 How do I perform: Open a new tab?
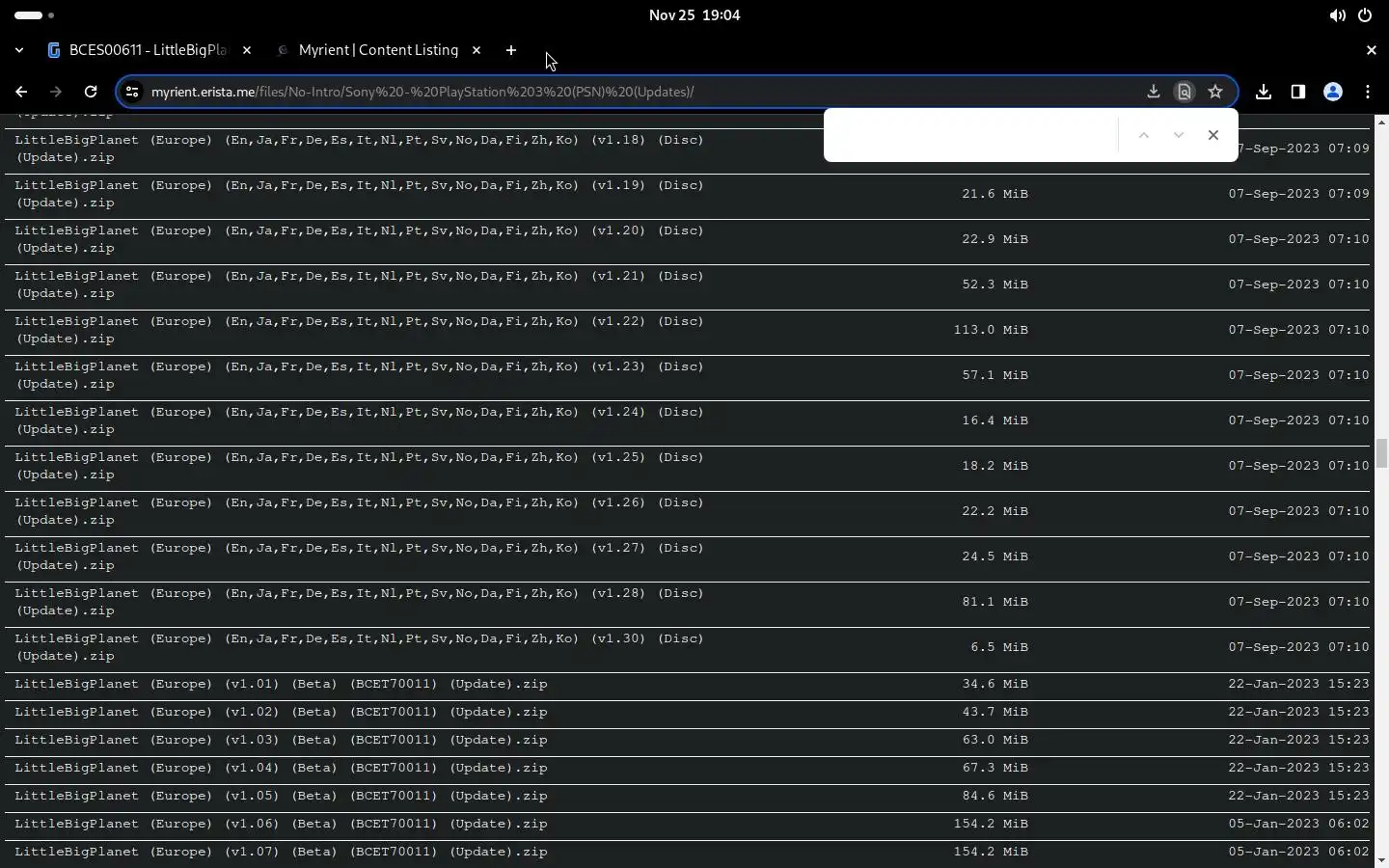[x=511, y=50]
